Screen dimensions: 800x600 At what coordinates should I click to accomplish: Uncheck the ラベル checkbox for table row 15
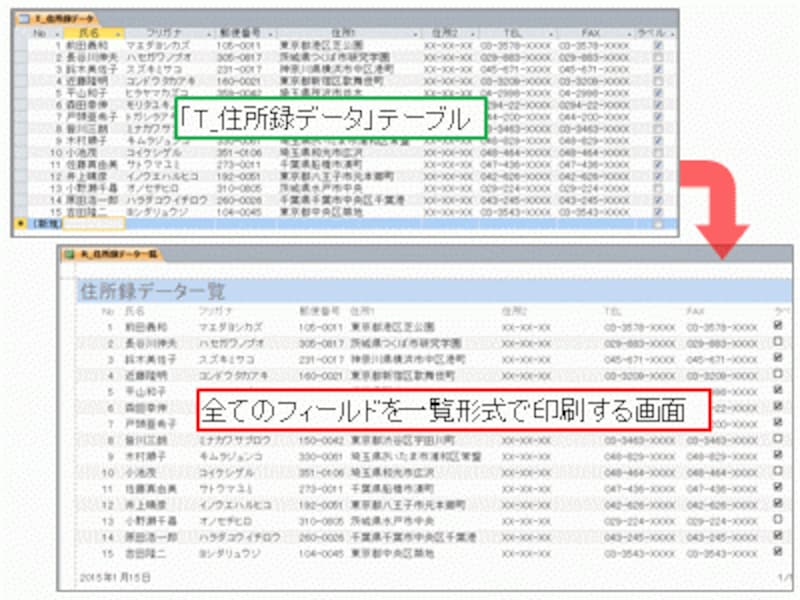(x=658, y=212)
